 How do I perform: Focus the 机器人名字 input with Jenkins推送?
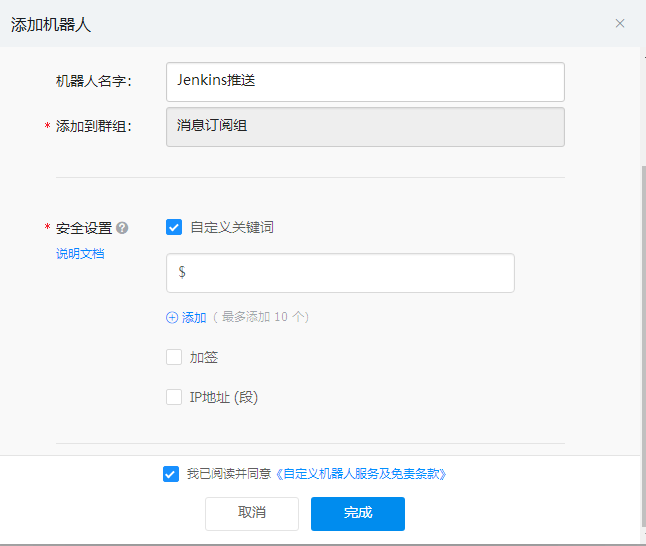[365, 82]
